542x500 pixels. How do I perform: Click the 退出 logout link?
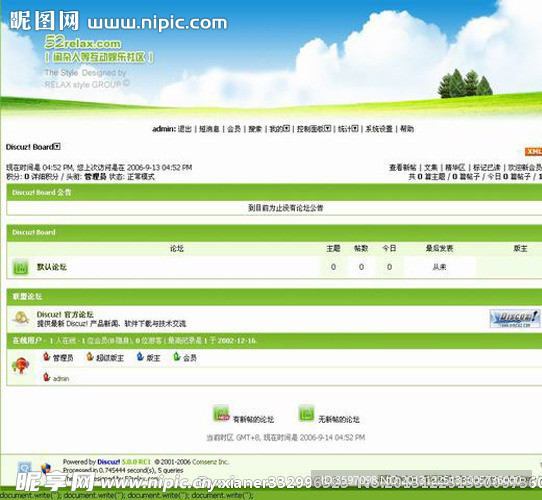point(185,129)
